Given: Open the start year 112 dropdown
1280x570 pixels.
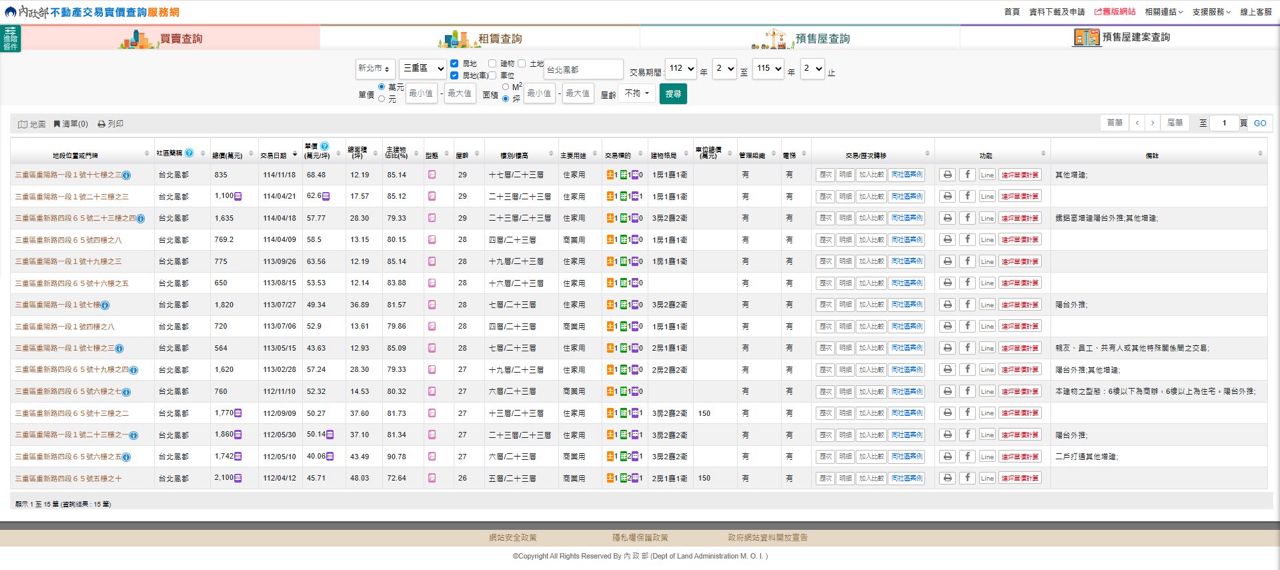Looking at the screenshot, I should tap(679, 69).
